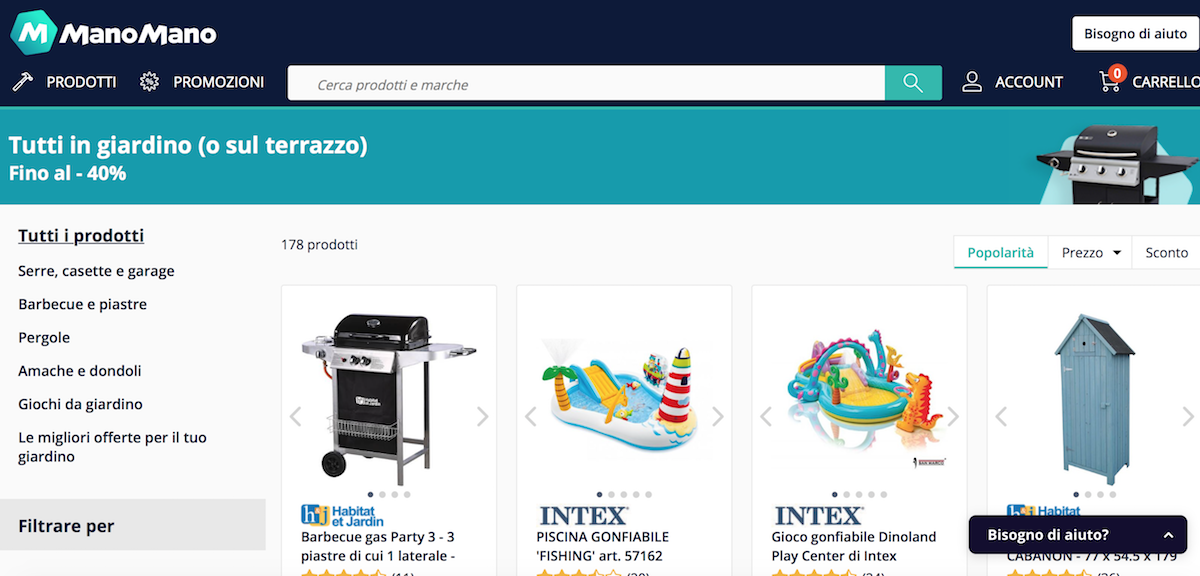This screenshot has height=576, width=1200.
Task: Open the Prezzo sort dropdown
Action: click(1090, 253)
